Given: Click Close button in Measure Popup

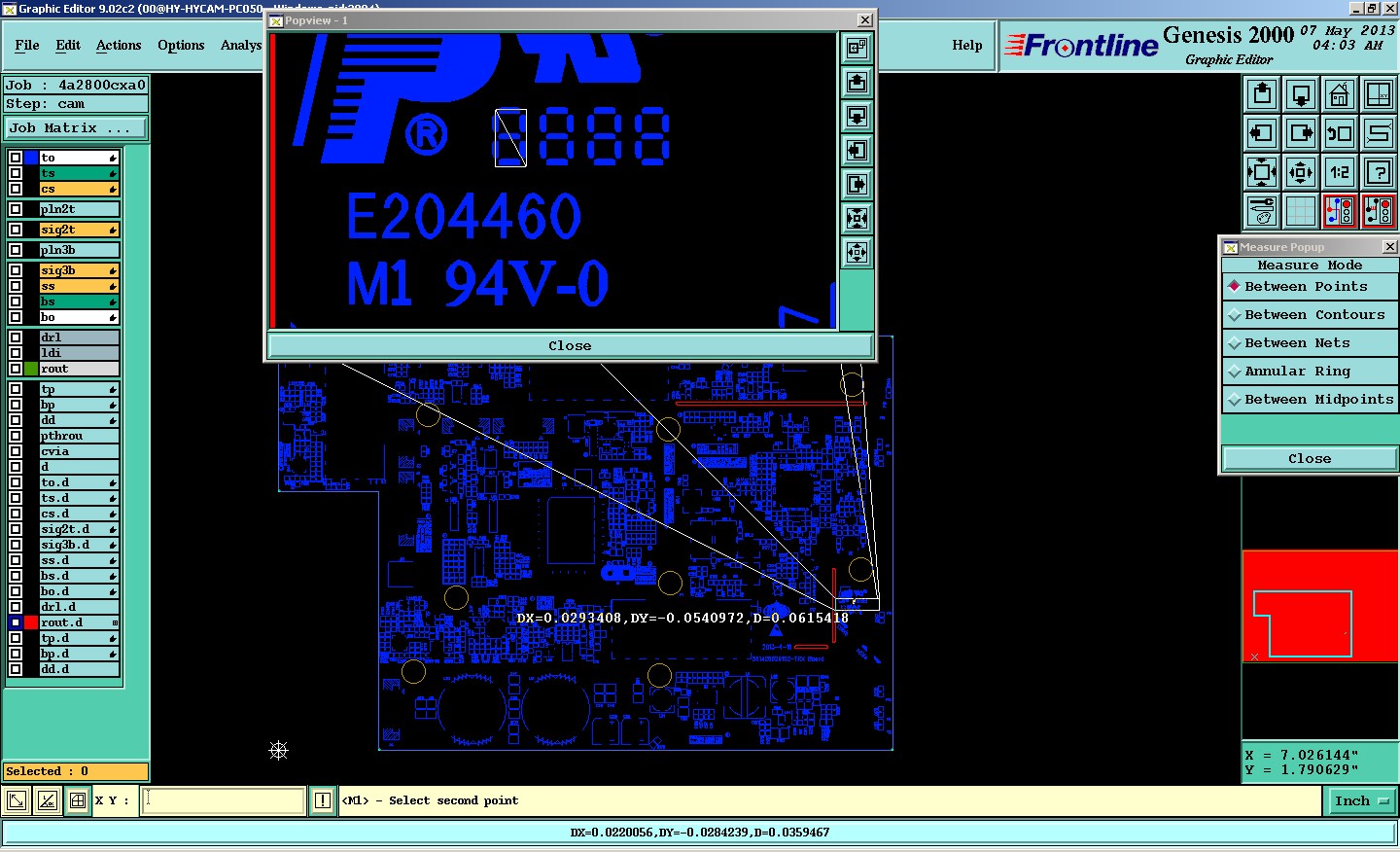Looking at the screenshot, I should [1310, 459].
